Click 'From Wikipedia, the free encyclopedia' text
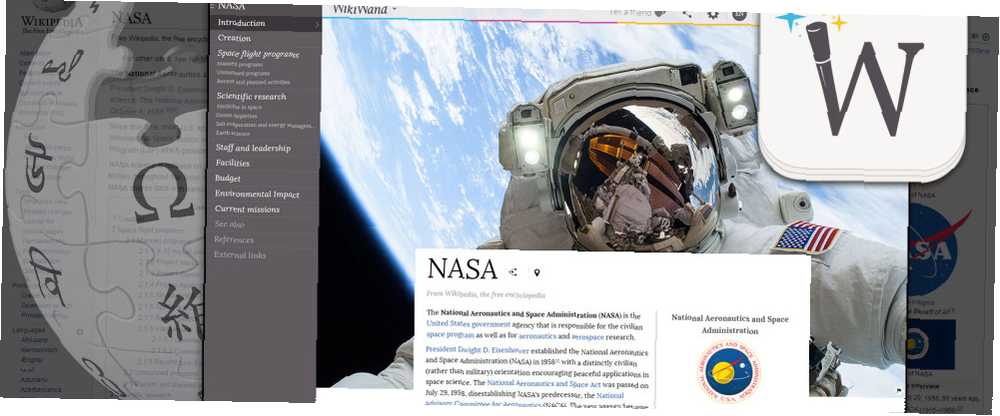Viewport: 1000px width, 416px height. pyautogui.click(x=486, y=295)
